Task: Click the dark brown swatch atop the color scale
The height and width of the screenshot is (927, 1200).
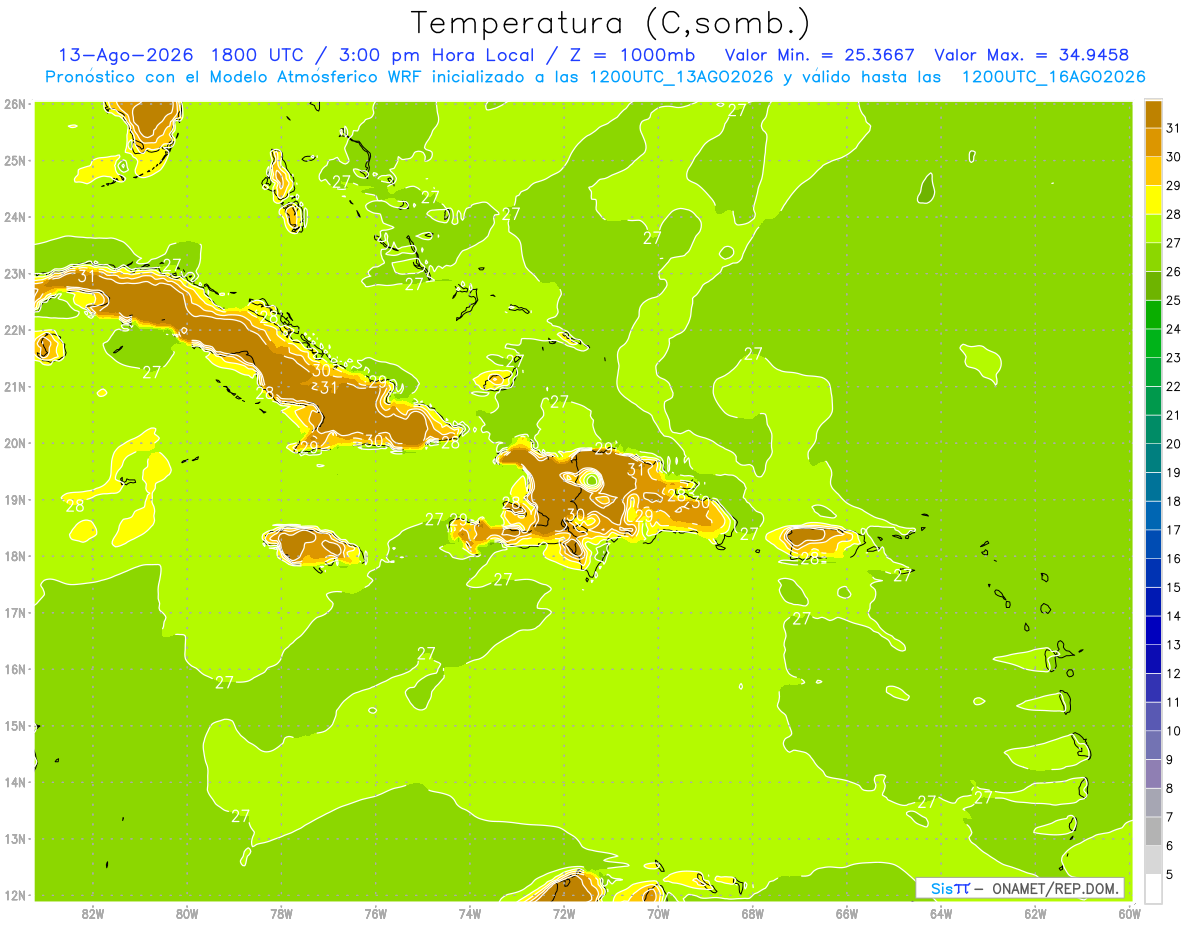Action: (1154, 115)
